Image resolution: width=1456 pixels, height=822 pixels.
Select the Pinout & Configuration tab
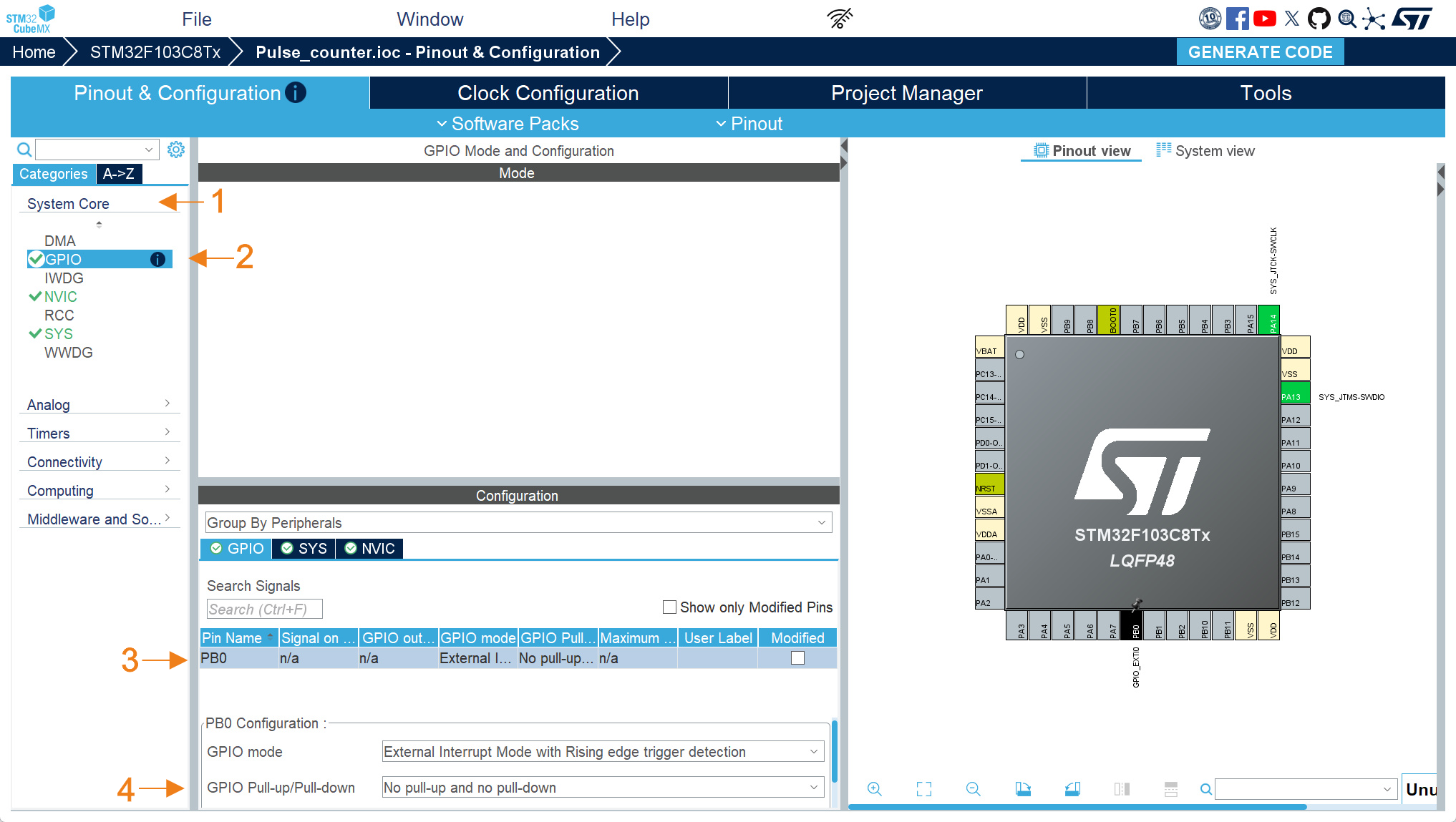coord(190,93)
